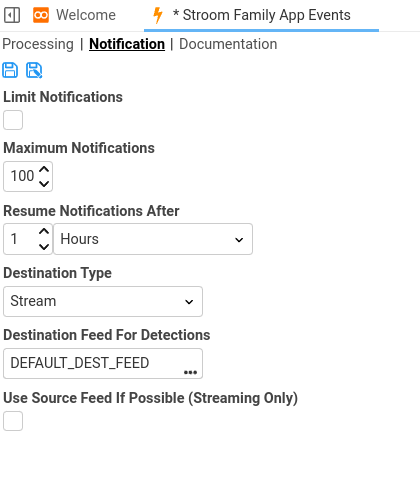This screenshot has height=480, width=420.
Task: Click the Save icon
Action: [x=10, y=70]
